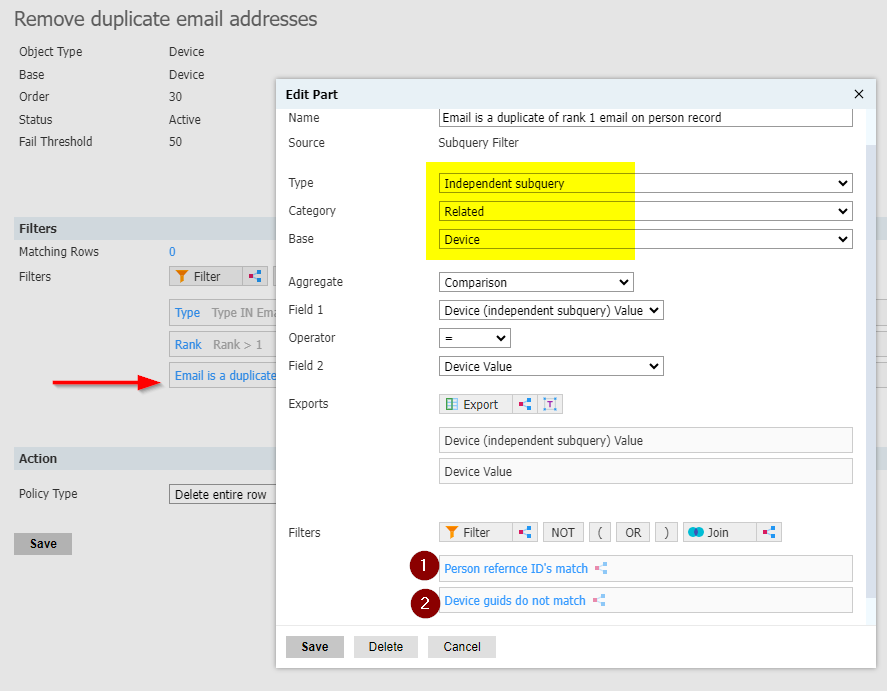
Task: Open the Type dropdown showing Independent subquery
Action: click(x=645, y=183)
